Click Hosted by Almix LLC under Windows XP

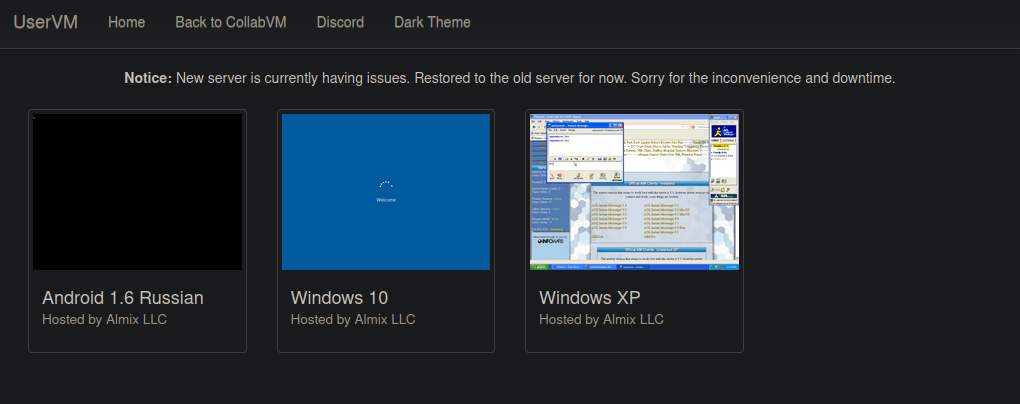(x=601, y=320)
